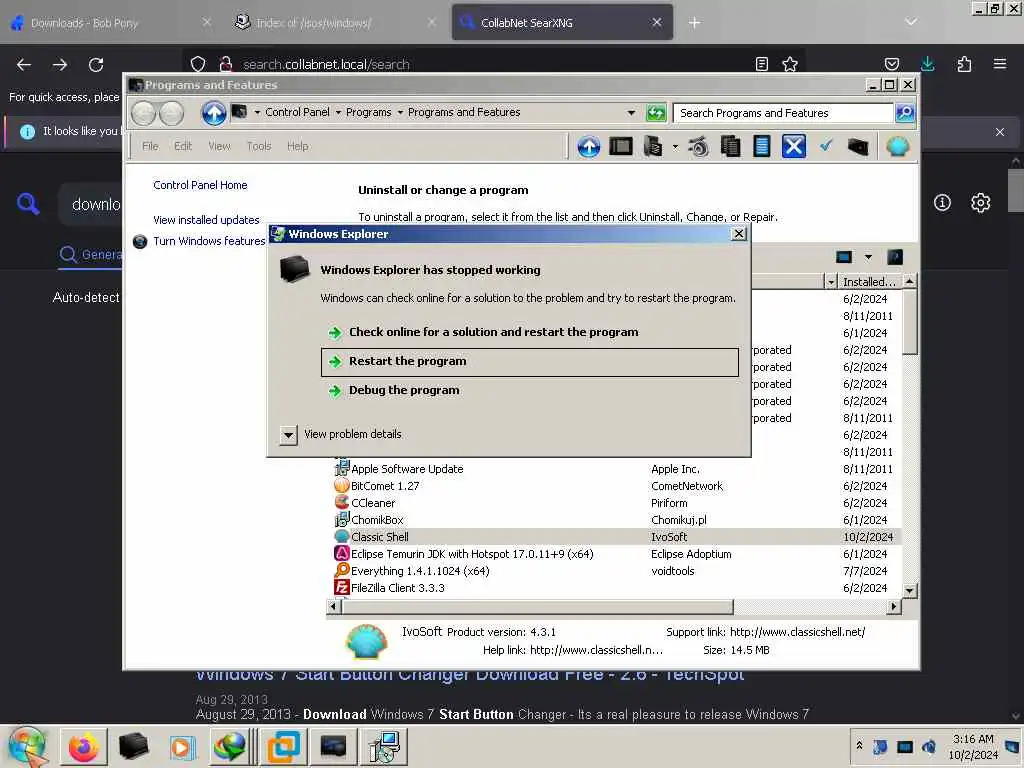Viewport: 1024px width, 768px height.
Task: Click the blue X delete icon in toolbar
Action: (x=793, y=146)
